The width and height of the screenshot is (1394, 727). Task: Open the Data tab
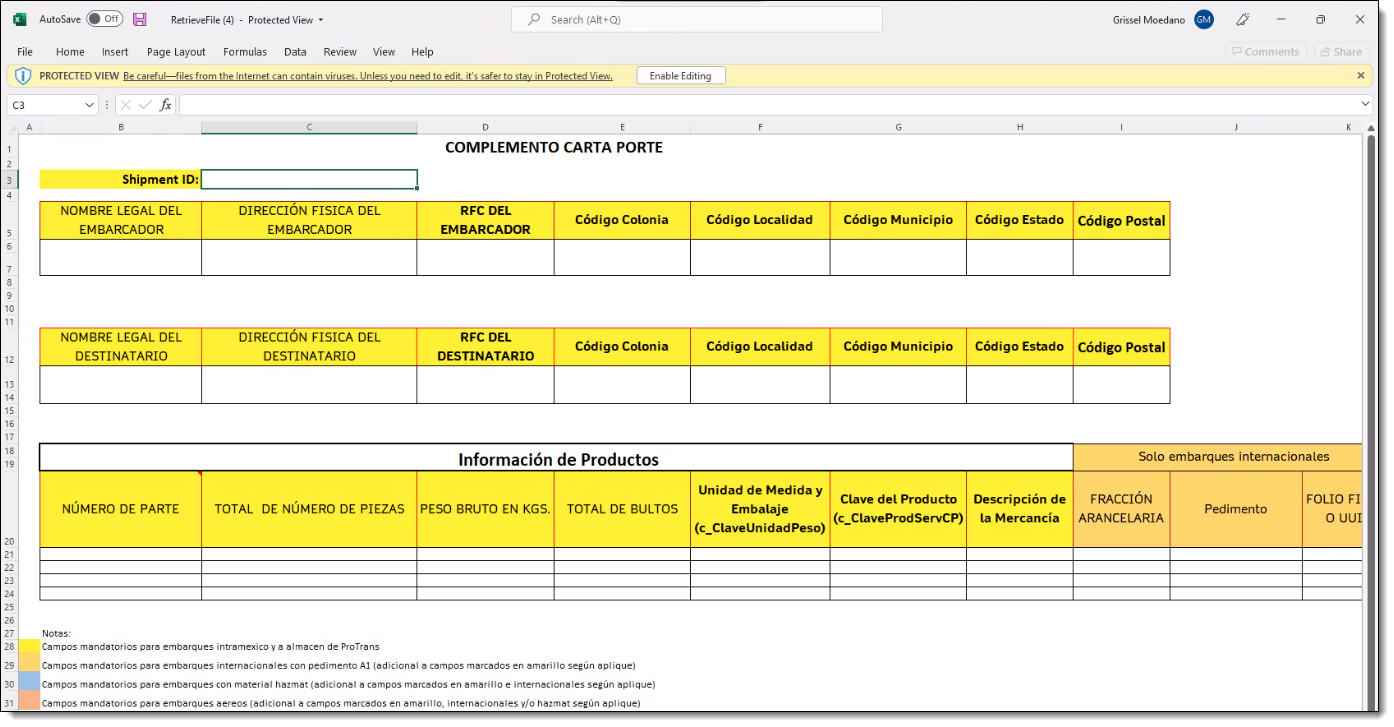(x=295, y=52)
